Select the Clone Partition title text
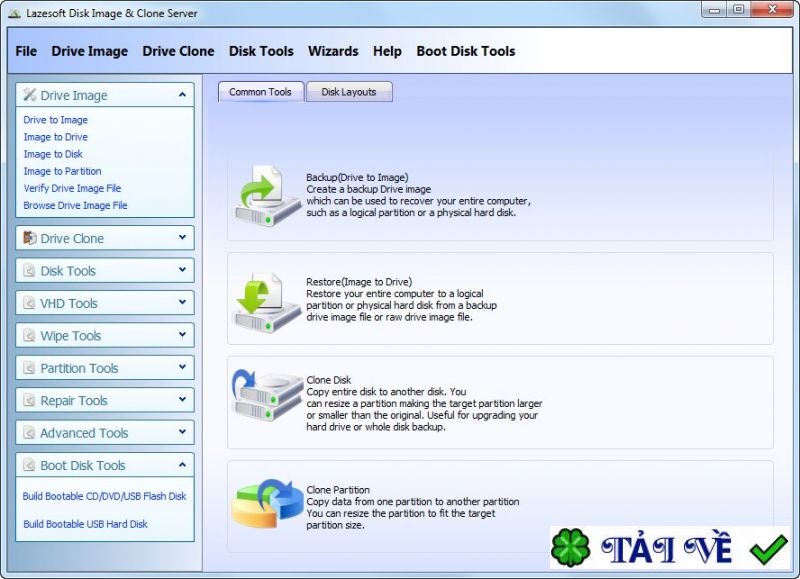800x579 pixels. pyautogui.click(x=338, y=490)
